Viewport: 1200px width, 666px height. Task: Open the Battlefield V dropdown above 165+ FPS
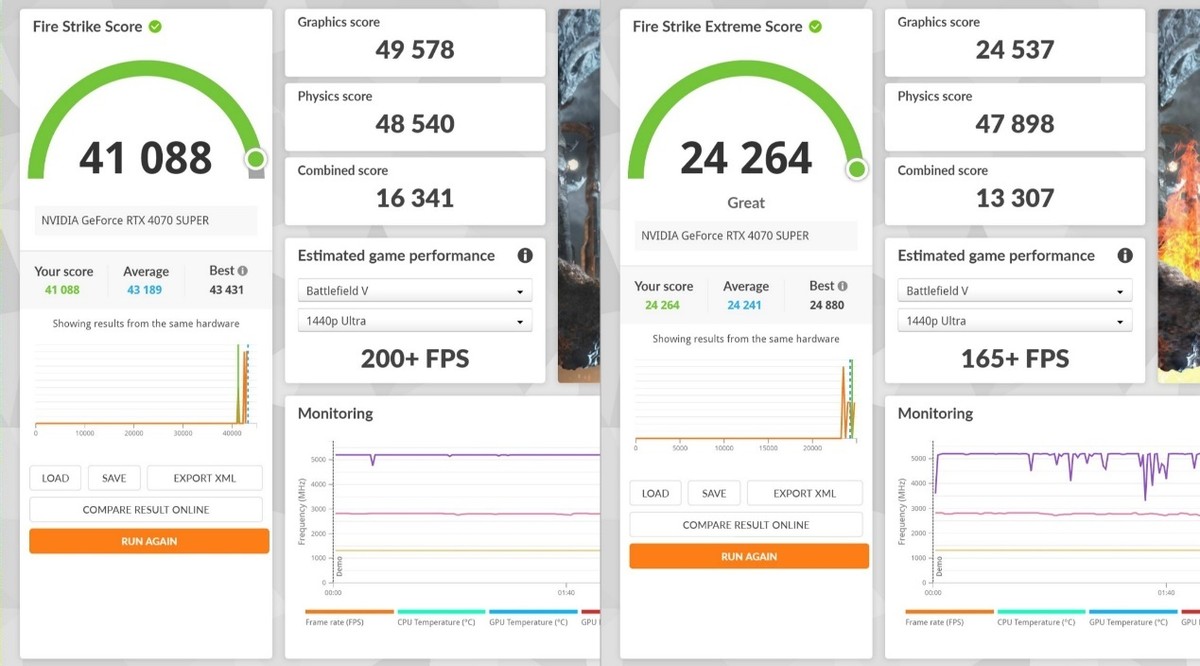tap(1014, 291)
